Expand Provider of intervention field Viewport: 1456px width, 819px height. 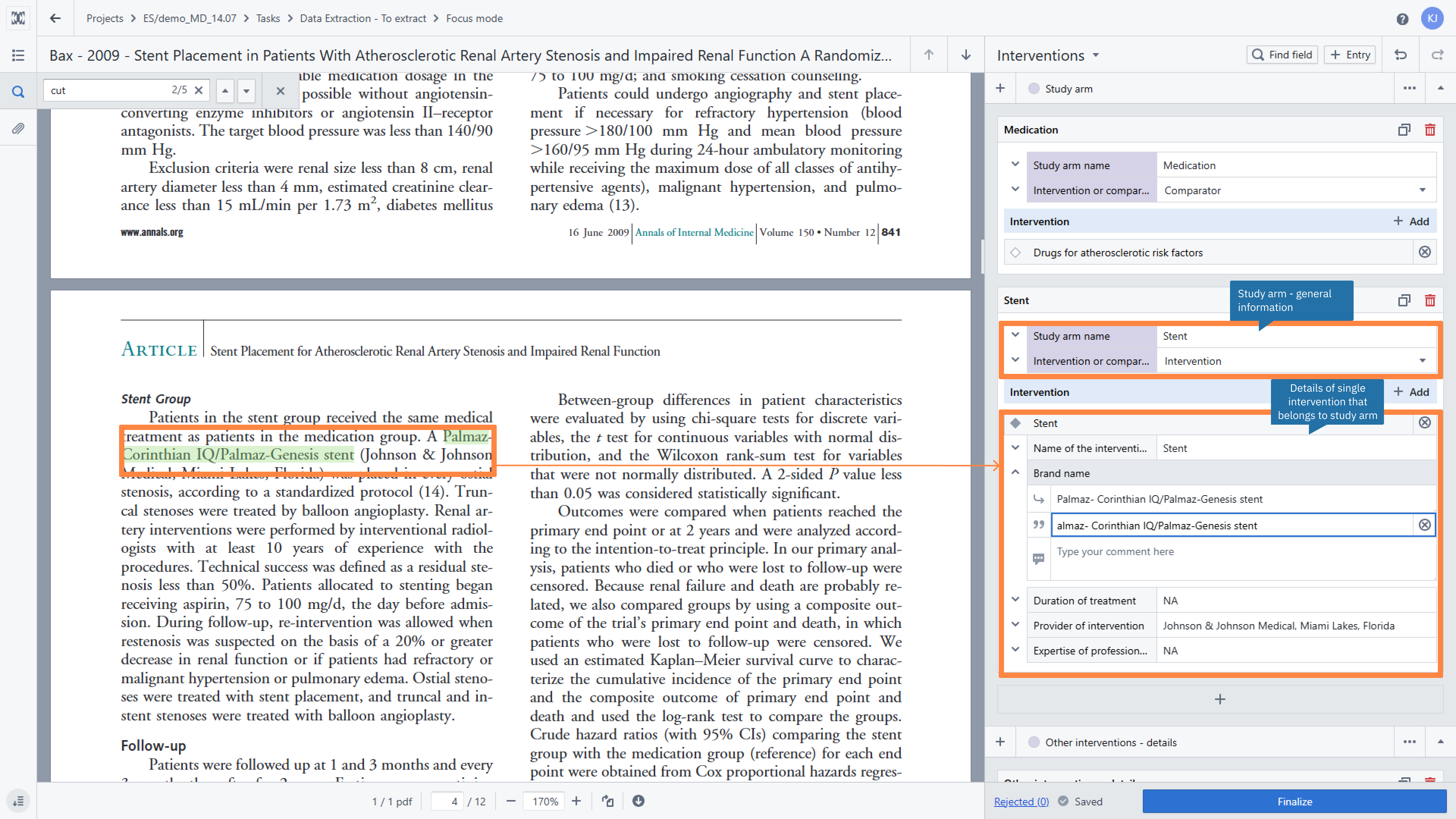(1016, 624)
